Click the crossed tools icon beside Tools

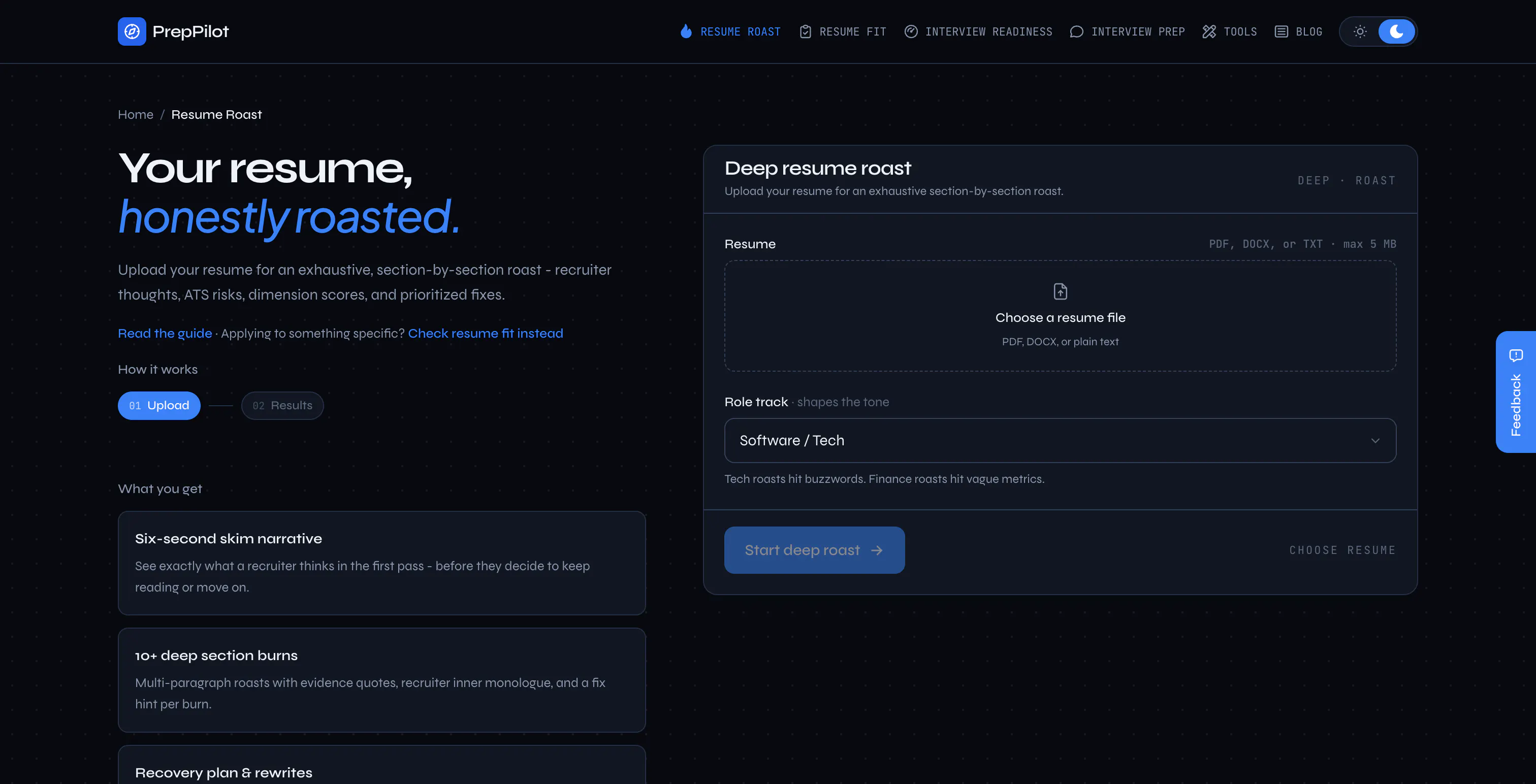tap(1209, 31)
